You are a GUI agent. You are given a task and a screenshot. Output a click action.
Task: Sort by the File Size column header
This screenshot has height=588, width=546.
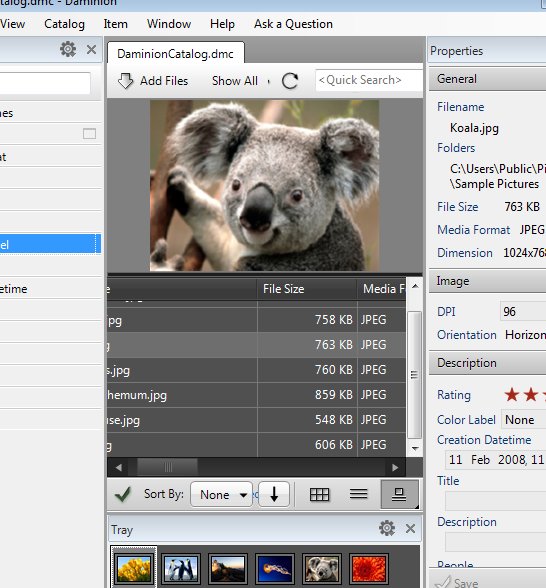point(307,289)
